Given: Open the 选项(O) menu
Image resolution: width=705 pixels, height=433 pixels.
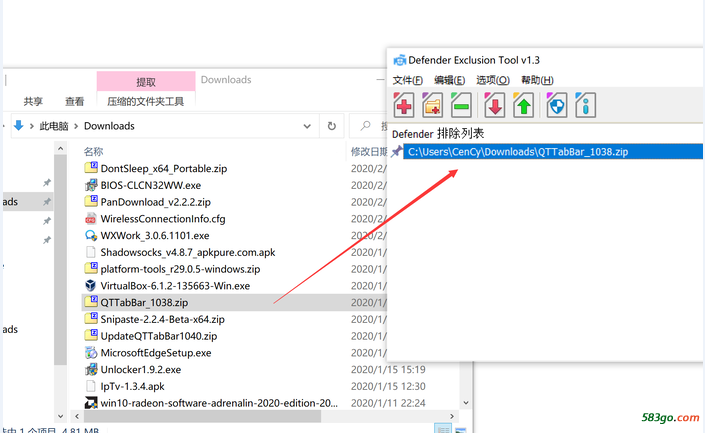Looking at the screenshot, I should pos(493,80).
